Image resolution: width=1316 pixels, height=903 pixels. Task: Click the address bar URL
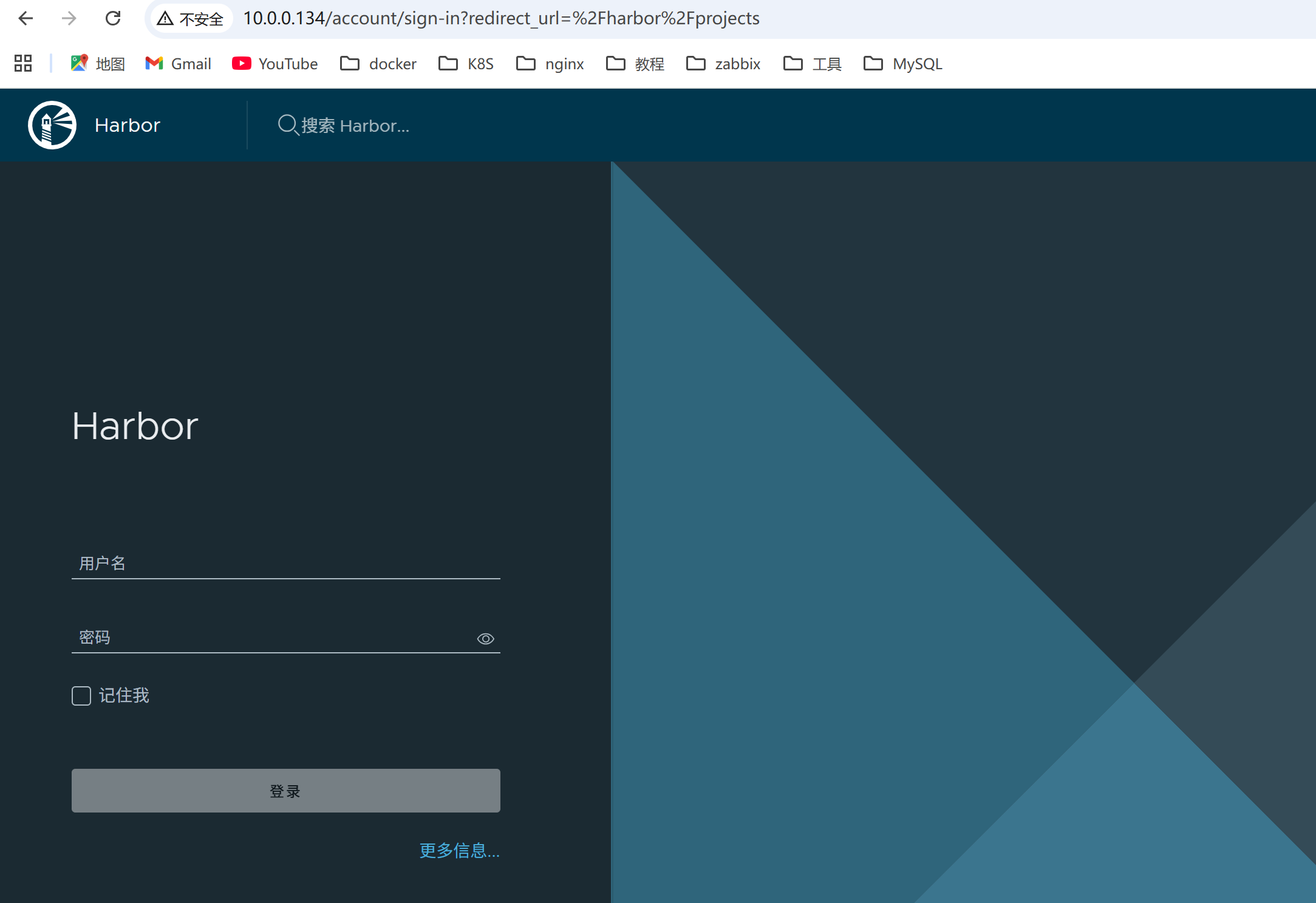(x=502, y=19)
